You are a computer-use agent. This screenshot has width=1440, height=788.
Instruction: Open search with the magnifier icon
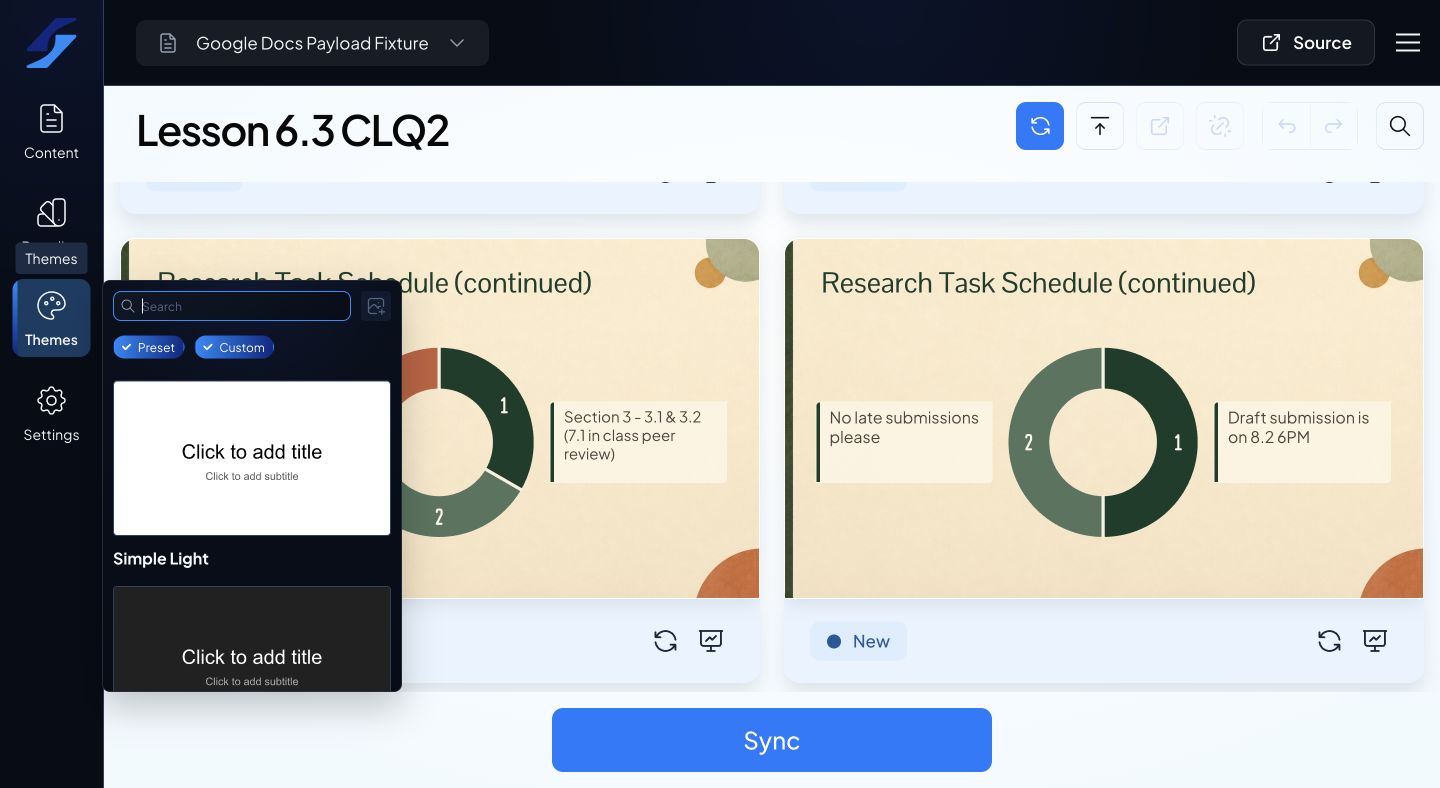point(1400,126)
